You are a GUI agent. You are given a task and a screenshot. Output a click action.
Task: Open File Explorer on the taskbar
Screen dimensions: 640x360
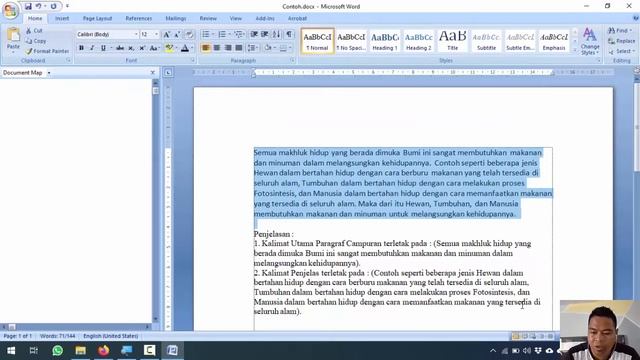click(80, 350)
